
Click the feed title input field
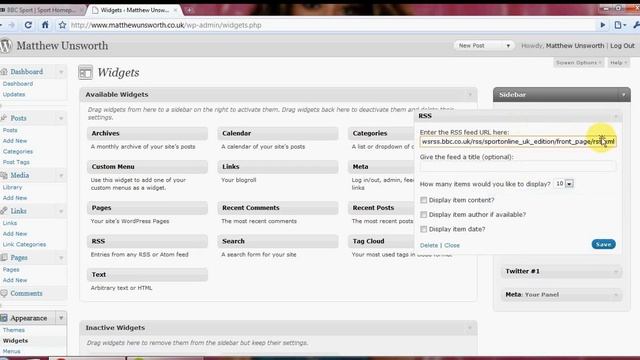tap(518, 166)
